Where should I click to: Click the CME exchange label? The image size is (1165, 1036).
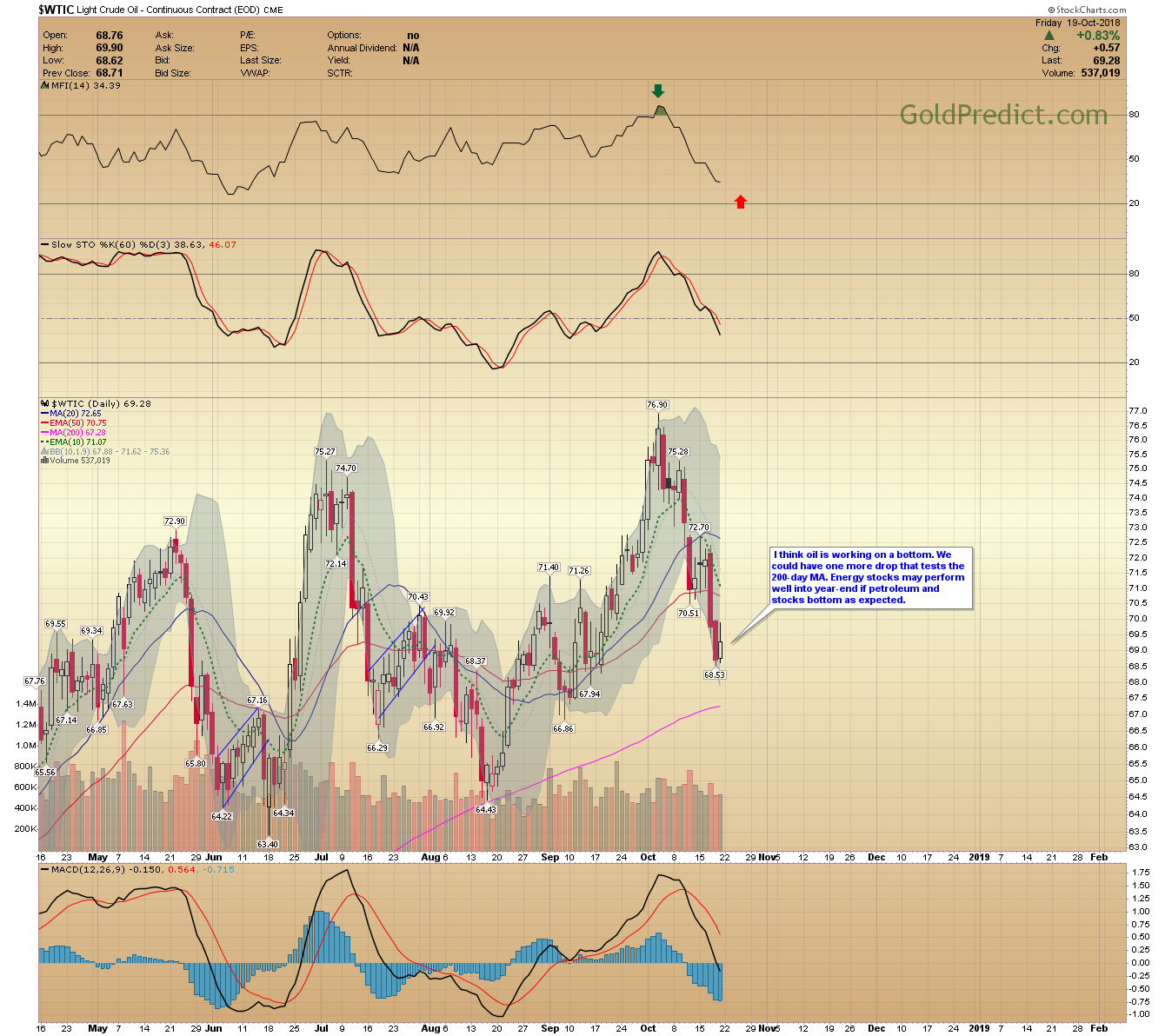[275, 10]
